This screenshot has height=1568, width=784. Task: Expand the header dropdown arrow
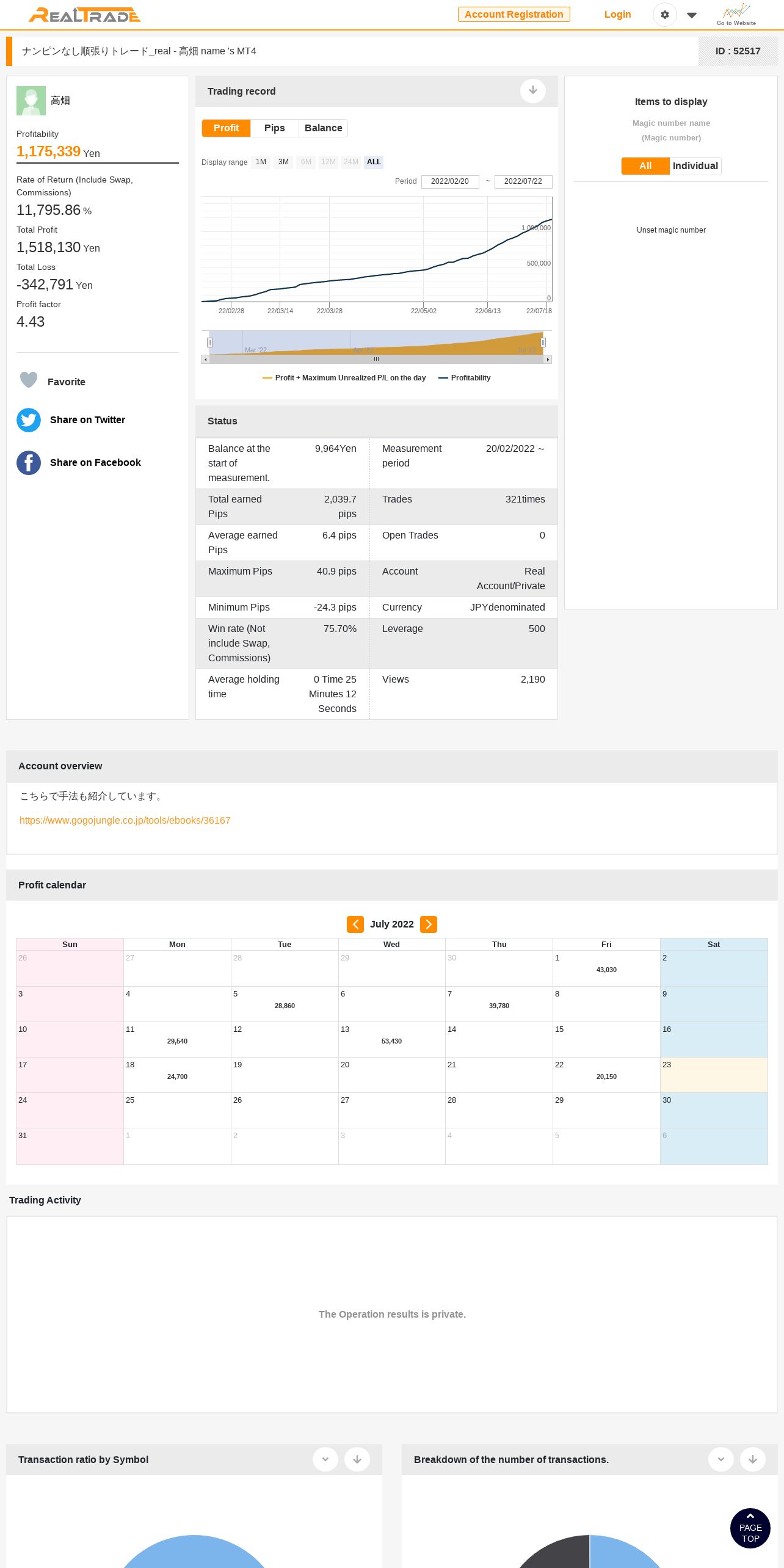tap(692, 15)
